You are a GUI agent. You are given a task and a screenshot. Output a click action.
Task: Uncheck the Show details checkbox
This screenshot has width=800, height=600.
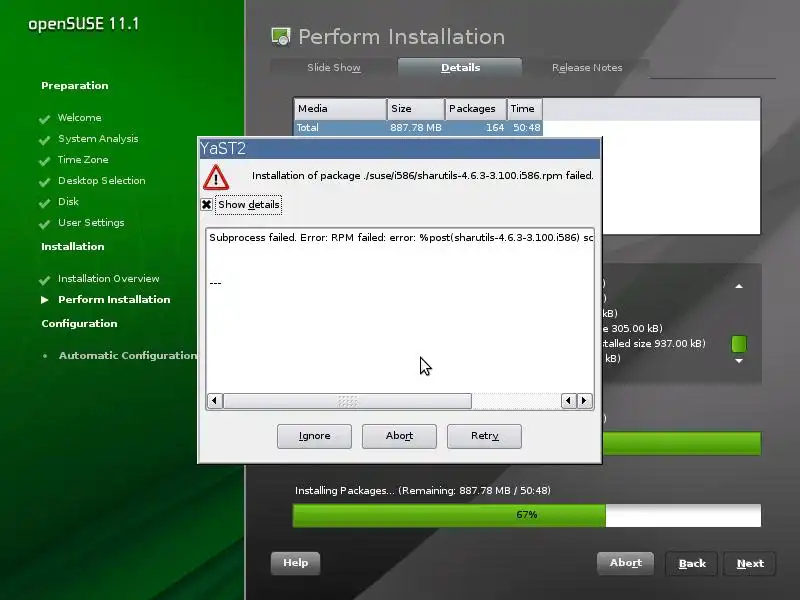(206, 205)
